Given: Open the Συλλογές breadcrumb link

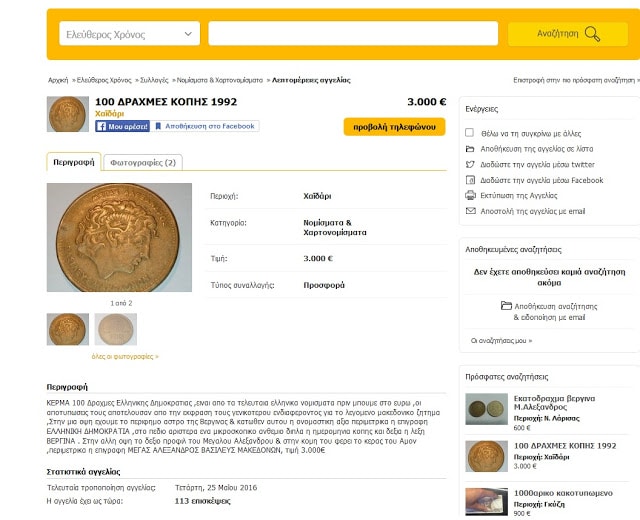Looking at the screenshot, I should 154,80.
